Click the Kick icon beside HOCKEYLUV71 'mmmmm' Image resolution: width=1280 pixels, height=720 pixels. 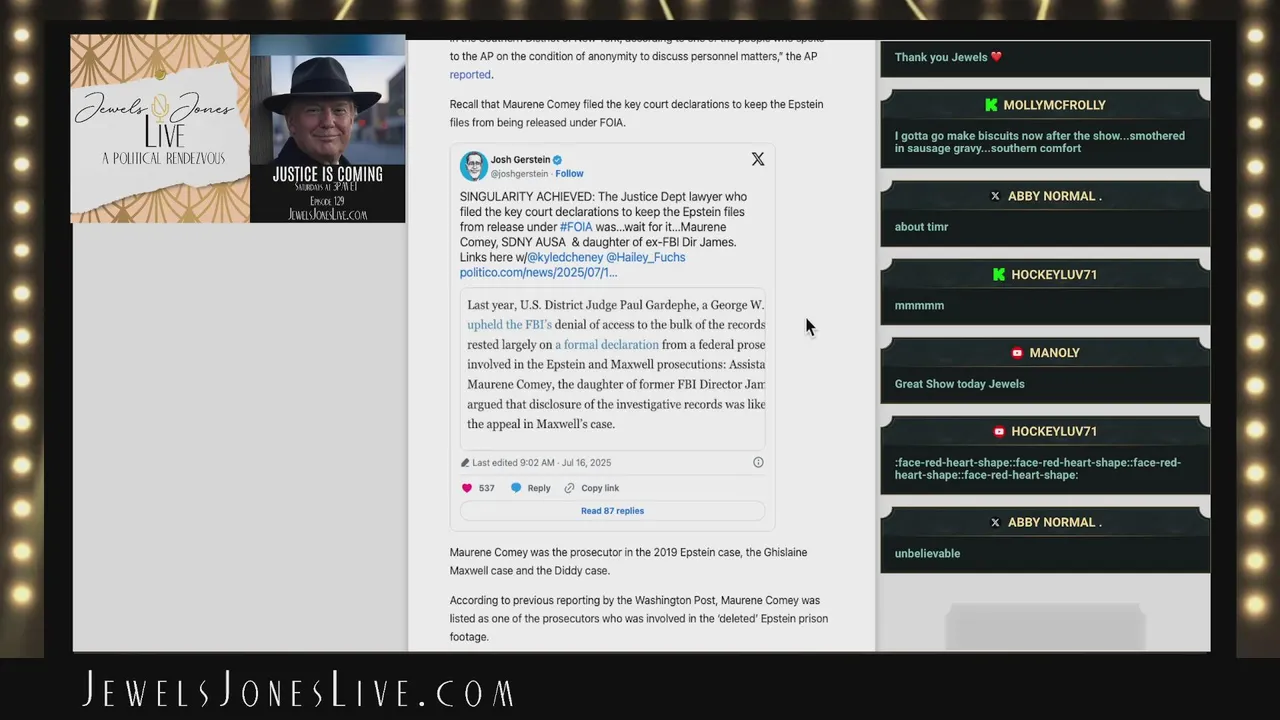998,274
